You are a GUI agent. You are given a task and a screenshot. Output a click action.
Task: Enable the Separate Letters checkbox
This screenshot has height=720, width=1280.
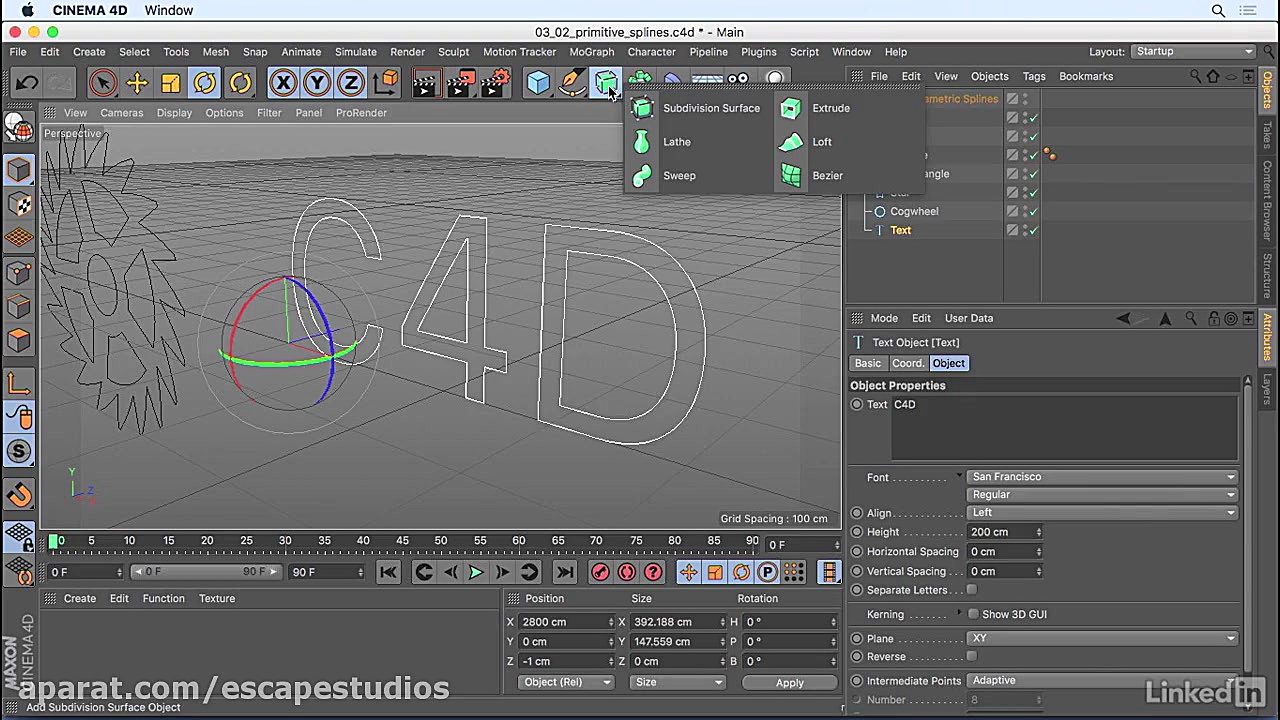[972, 590]
